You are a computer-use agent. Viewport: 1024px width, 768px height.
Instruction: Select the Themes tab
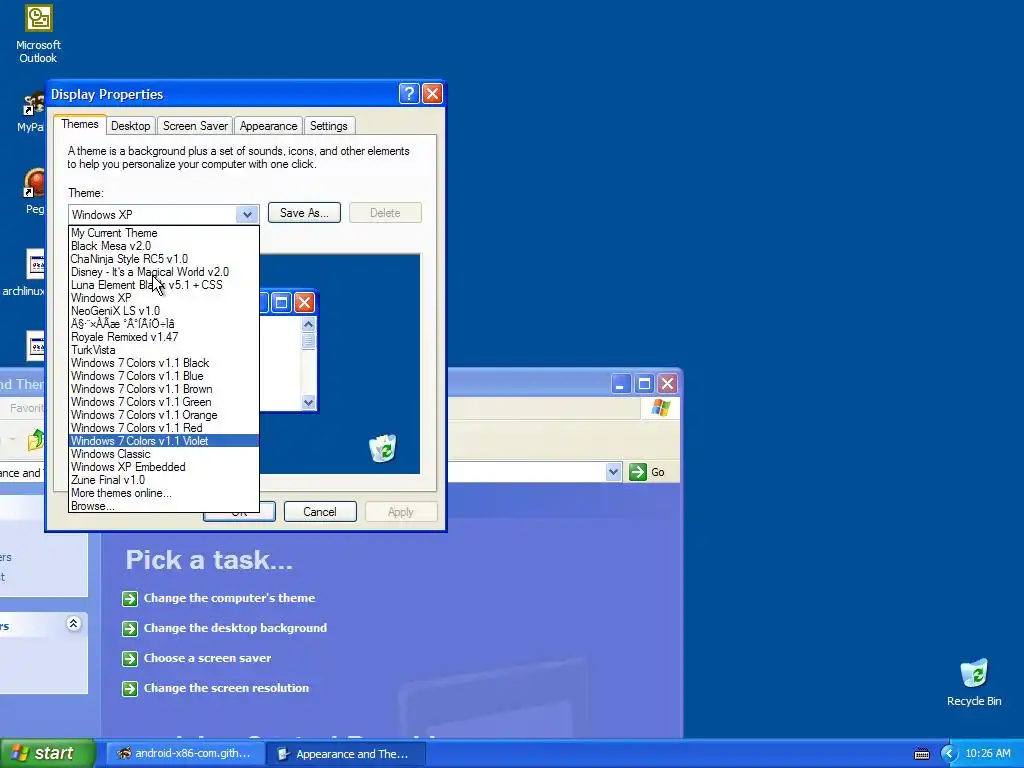click(80, 124)
